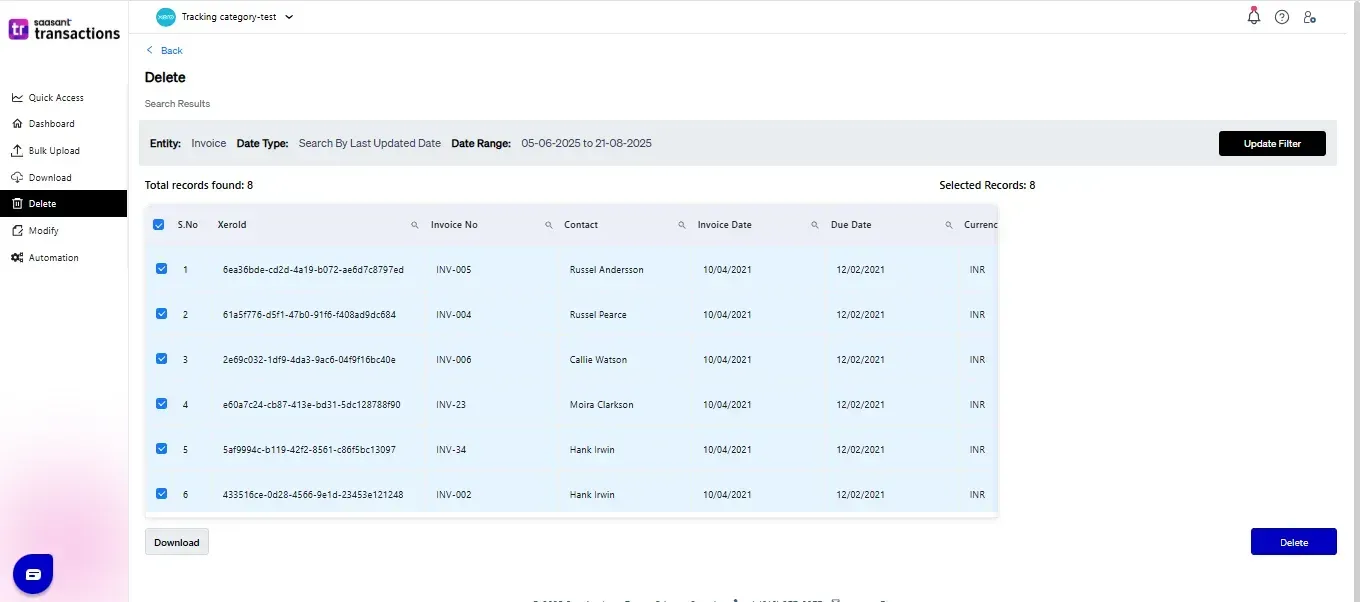Click the Download button below the table
This screenshot has height=602, width=1360.
tap(177, 542)
